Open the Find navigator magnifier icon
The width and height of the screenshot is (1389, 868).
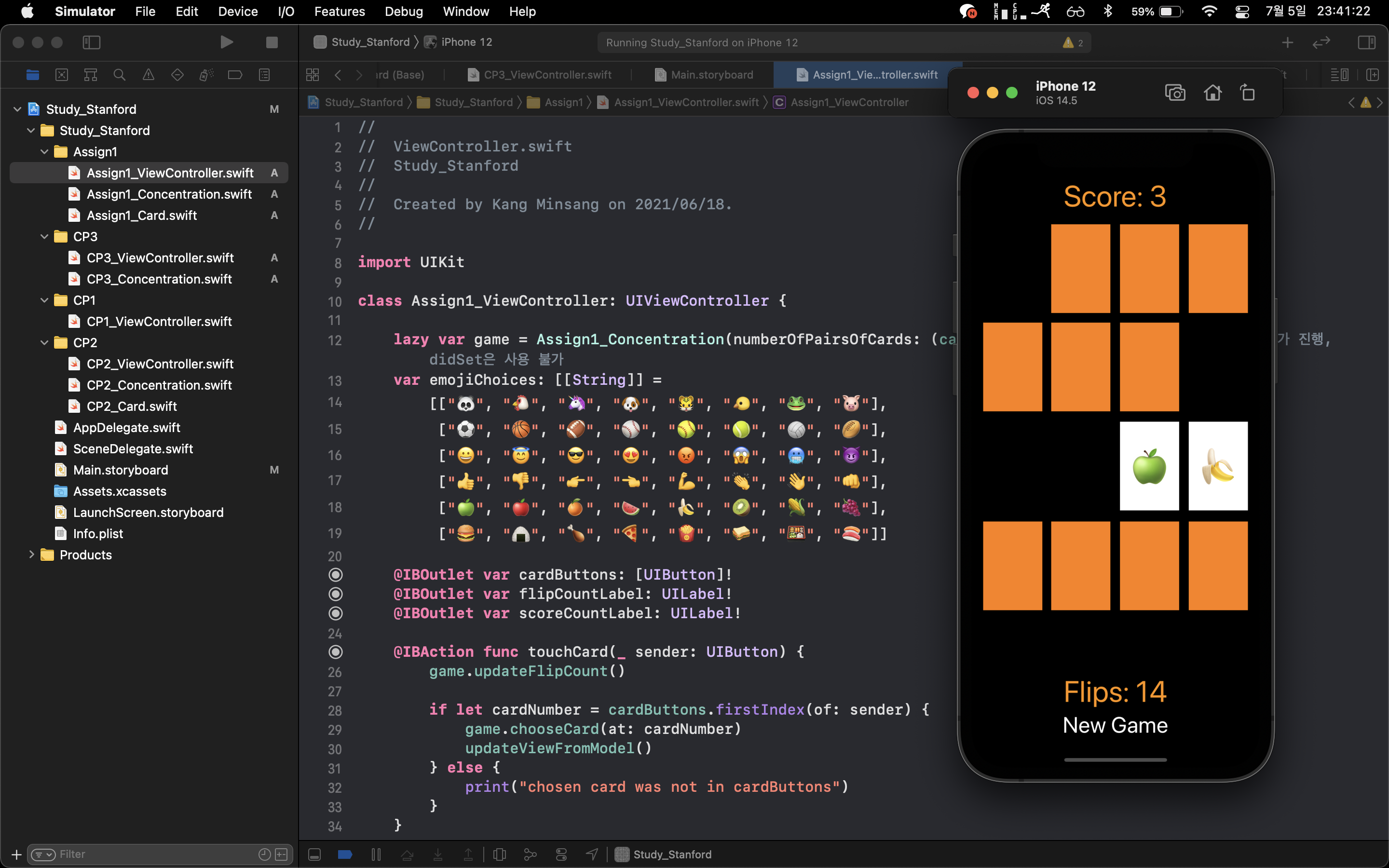click(x=120, y=75)
